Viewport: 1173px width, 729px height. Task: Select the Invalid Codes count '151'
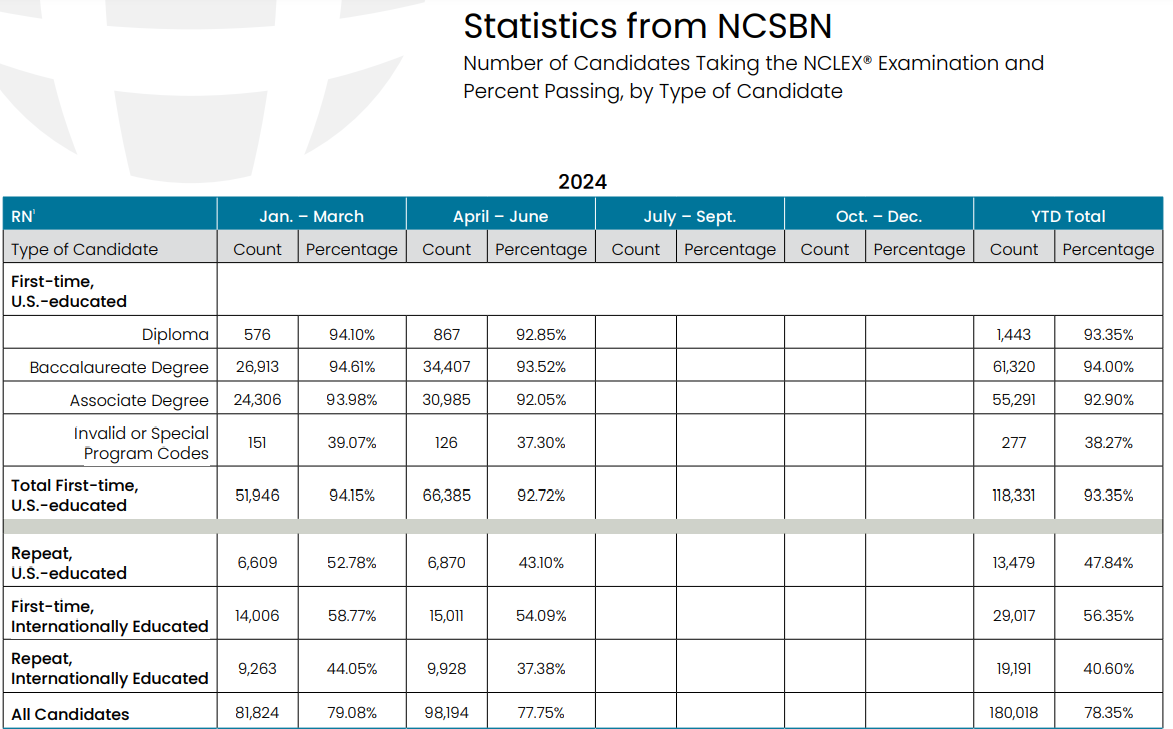coord(257,443)
